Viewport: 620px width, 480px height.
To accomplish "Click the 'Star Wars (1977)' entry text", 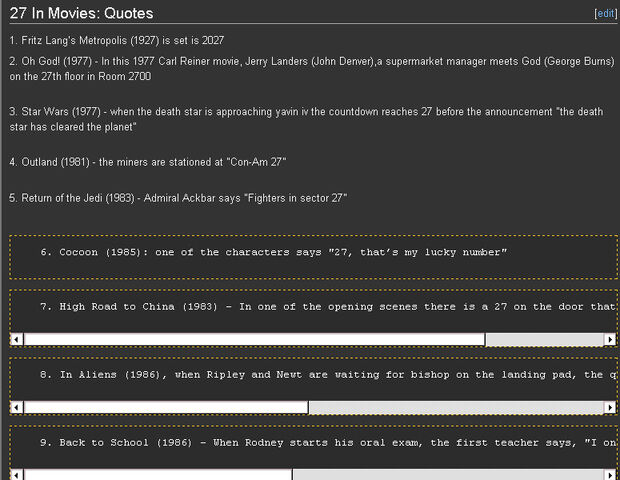I will (306, 119).
